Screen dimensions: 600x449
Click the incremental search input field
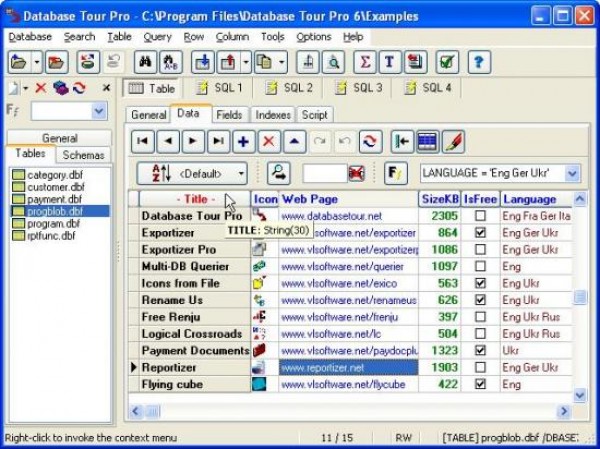[324, 174]
